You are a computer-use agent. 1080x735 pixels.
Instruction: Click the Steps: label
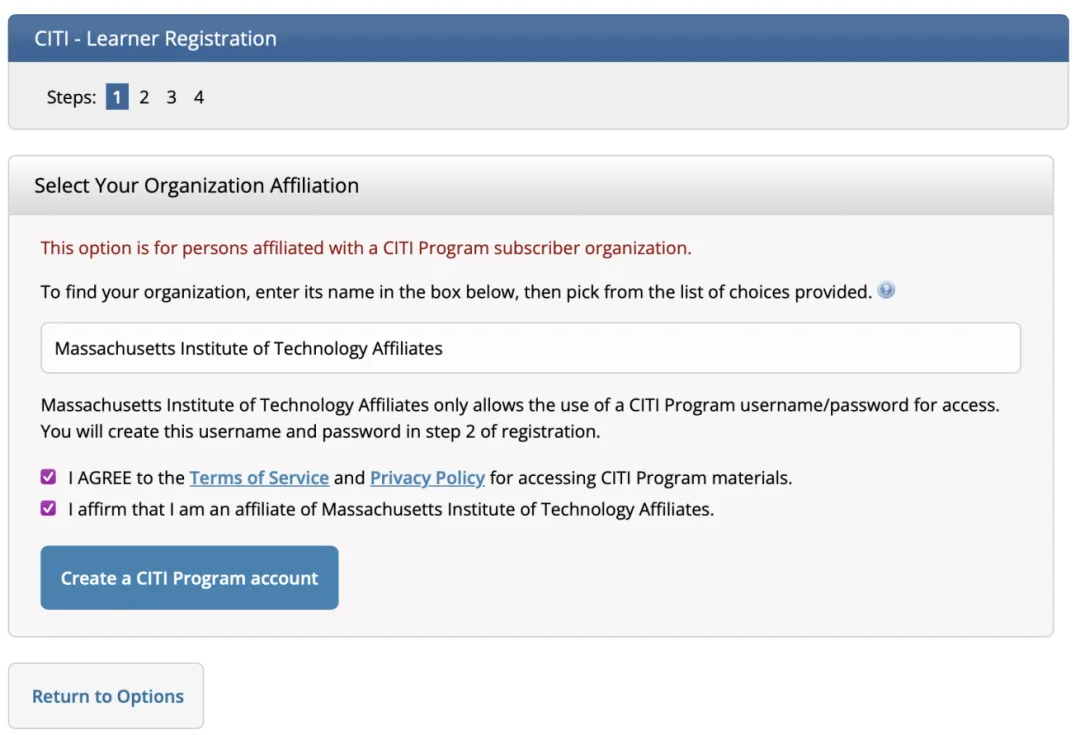[71, 97]
